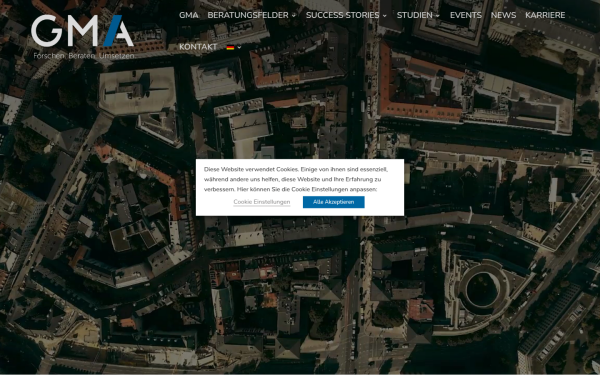Image resolution: width=600 pixels, height=375 pixels.
Task: Expand the language selector chevron
Action: pos(239,47)
